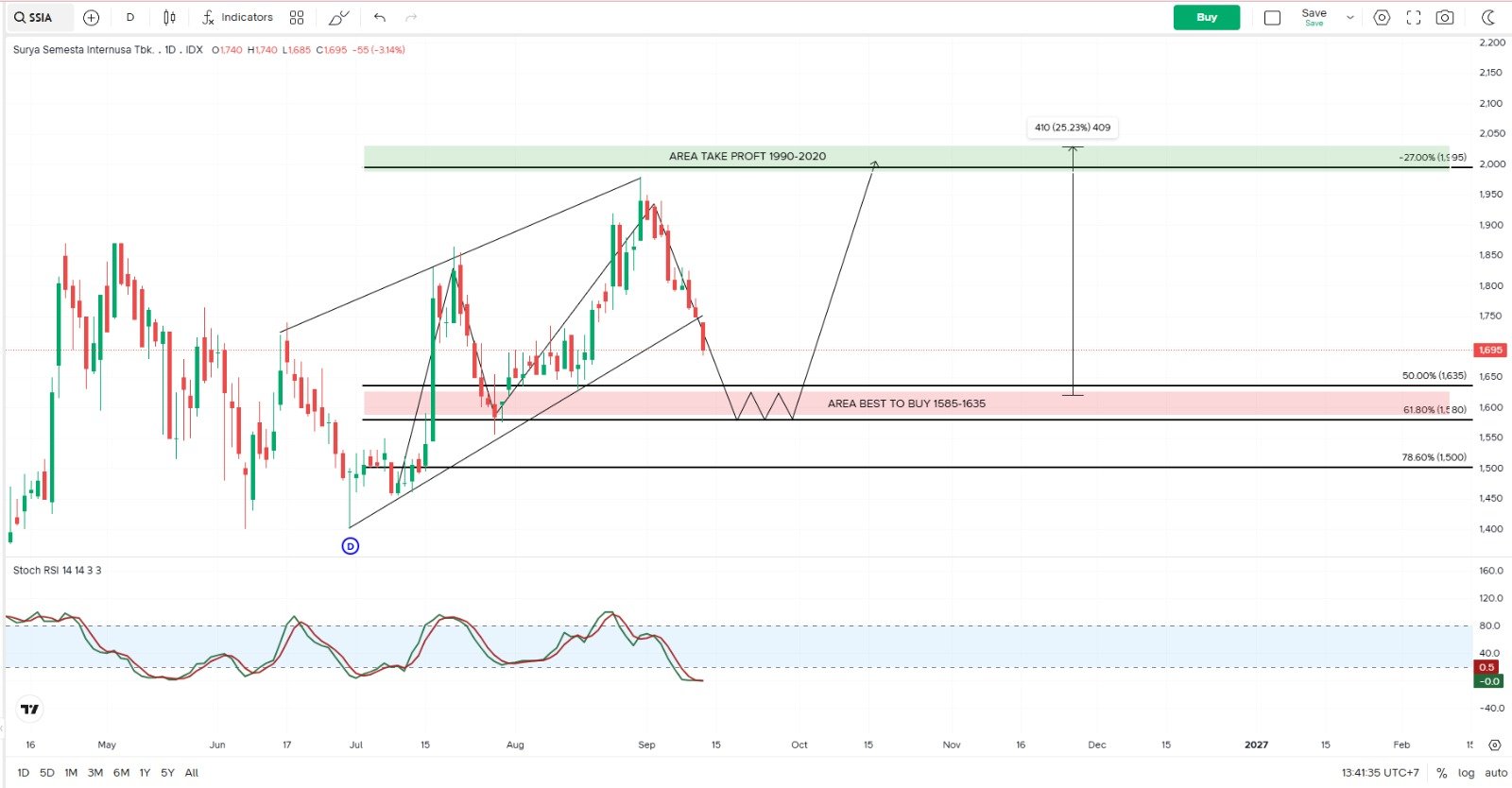The width and height of the screenshot is (1512, 788).
Task: Take a chart snapshot with camera icon
Action: coord(1445,17)
